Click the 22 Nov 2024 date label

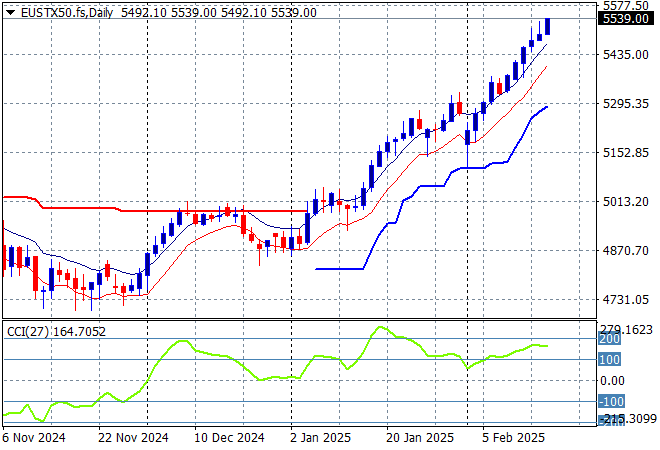coord(131,437)
